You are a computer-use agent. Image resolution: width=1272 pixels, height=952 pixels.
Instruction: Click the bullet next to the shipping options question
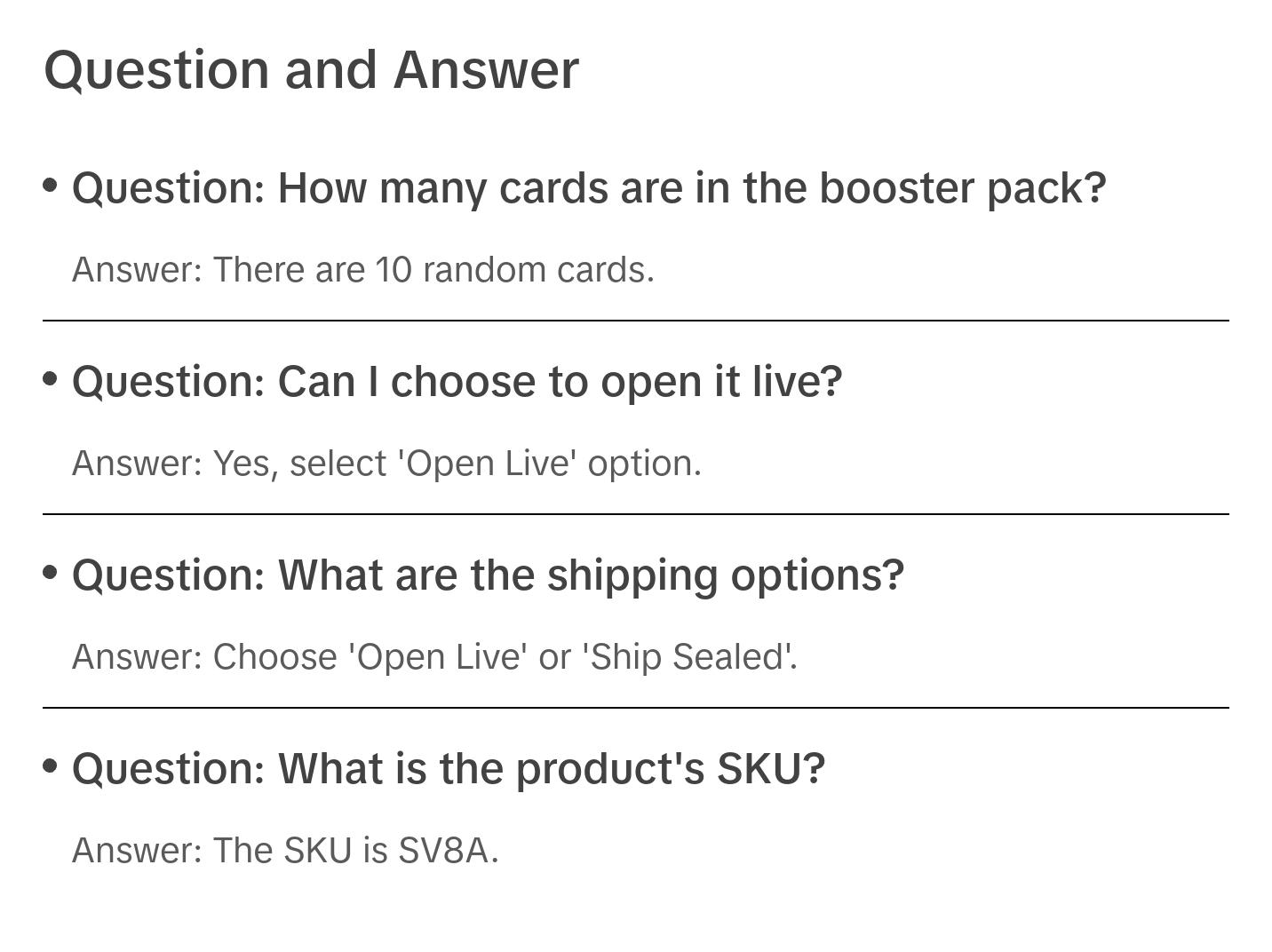click(51, 572)
